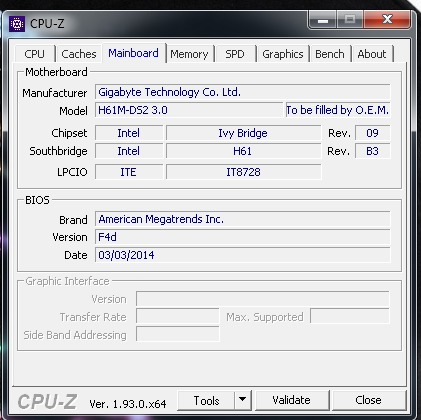Show the About tab
The height and width of the screenshot is (420, 421).
click(x=372, y=54)
